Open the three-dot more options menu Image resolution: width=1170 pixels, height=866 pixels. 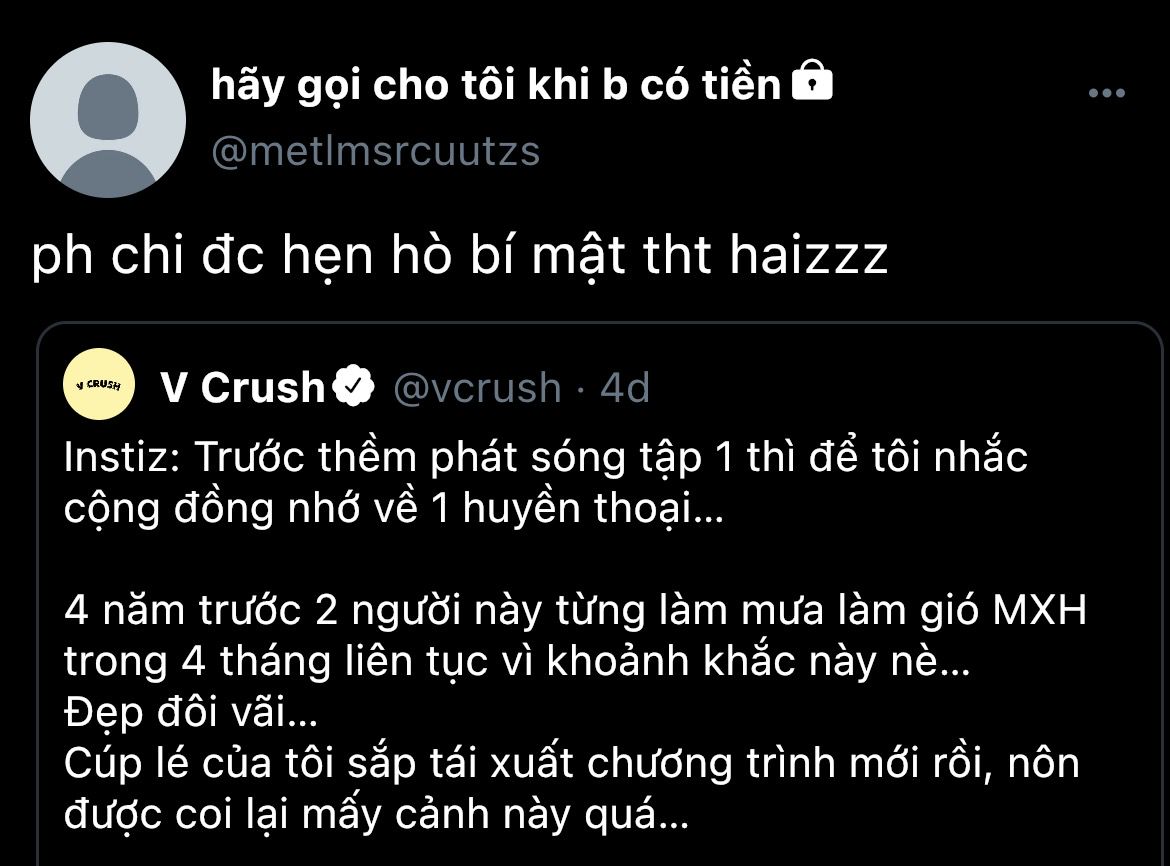1107,93
